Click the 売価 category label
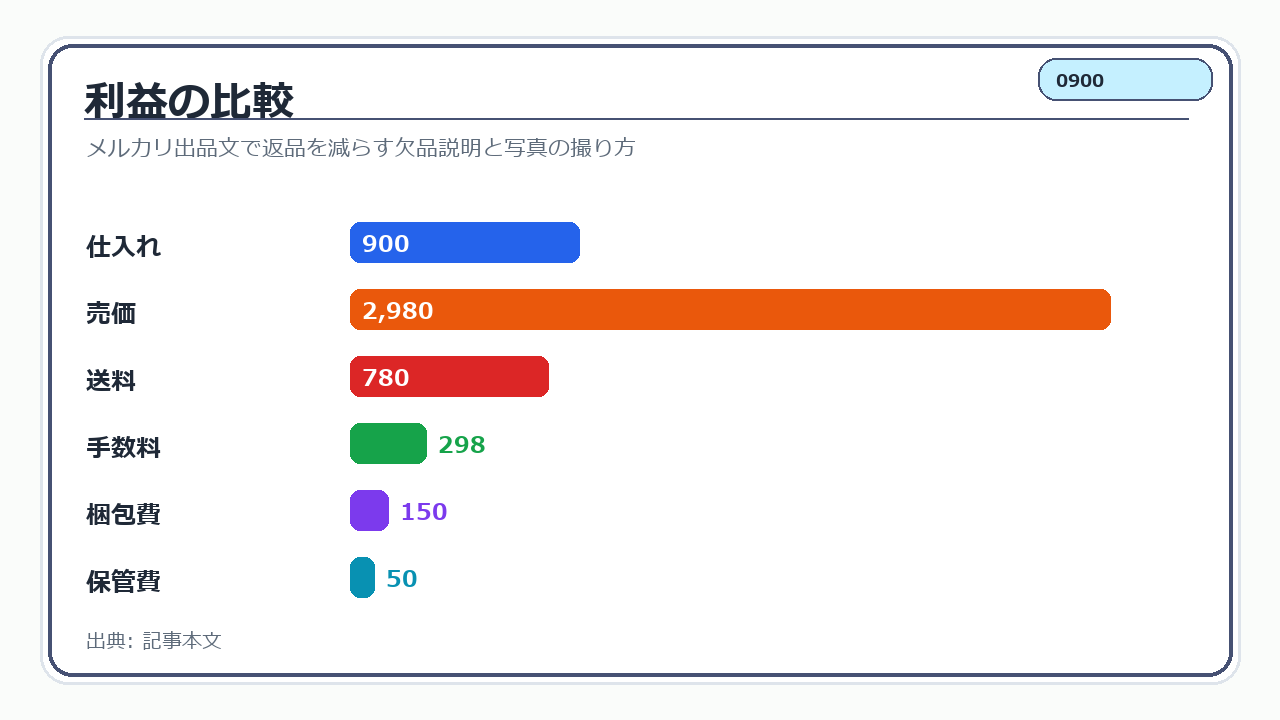Viewport: 1280px width, 720px height. pos(111,314)
